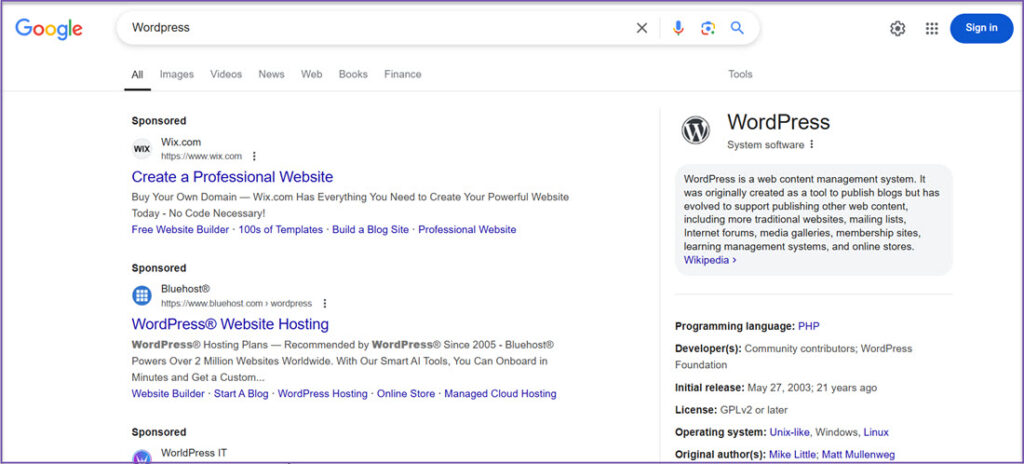This screenshot has height=464, width=1024.
Task: Click the WordPress logo in knowledge panel
Action: 695,130
